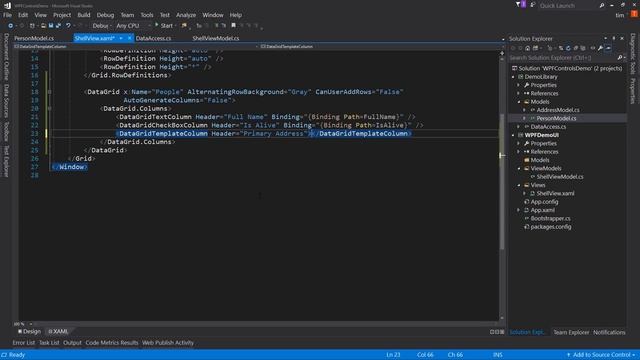Click the Home icon in Solution Explorer toolbar
640x360 pixels.
point(528,48)
